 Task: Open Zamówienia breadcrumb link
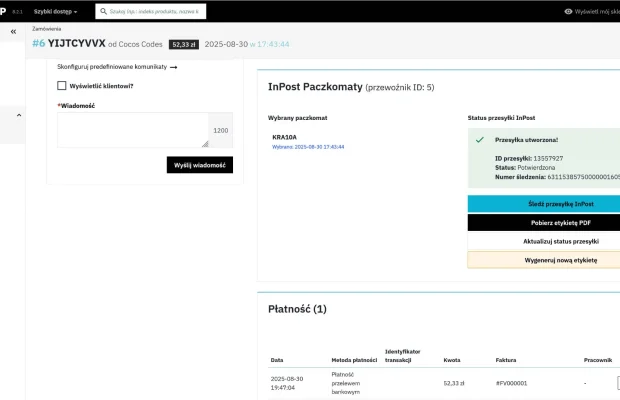[x=47, y=29]
